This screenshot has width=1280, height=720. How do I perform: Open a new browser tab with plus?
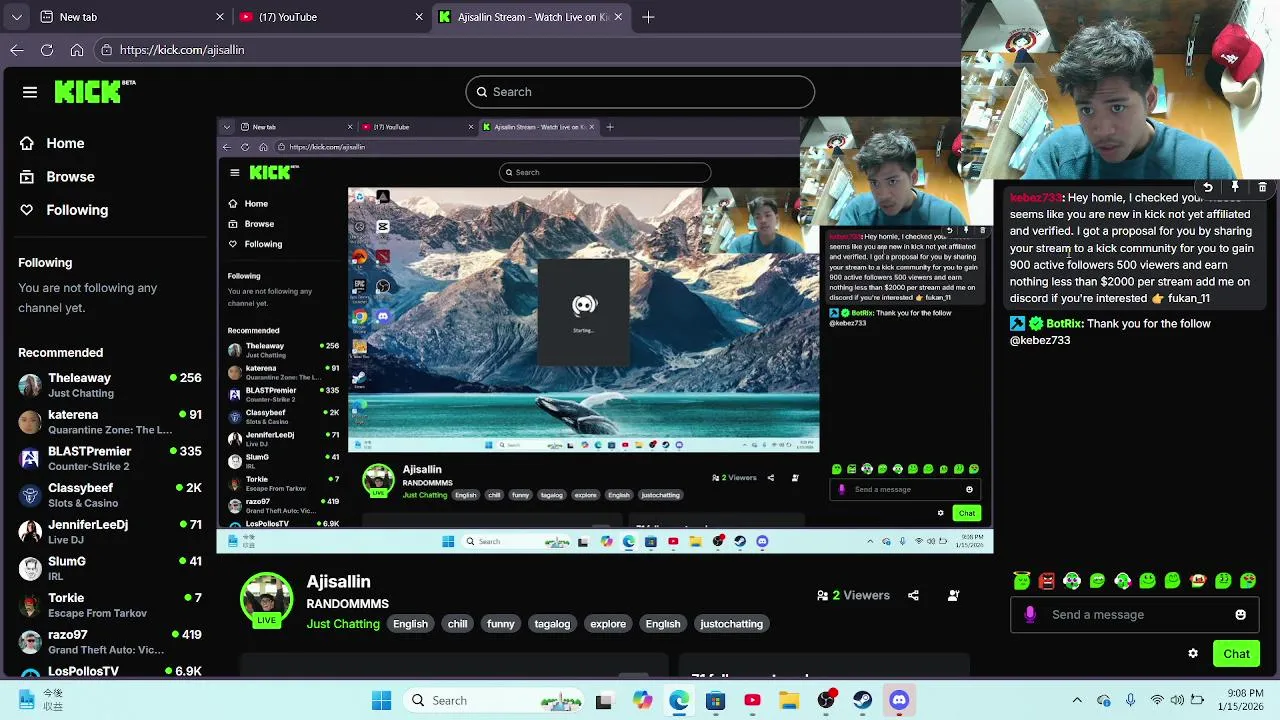tap(648, 17)
